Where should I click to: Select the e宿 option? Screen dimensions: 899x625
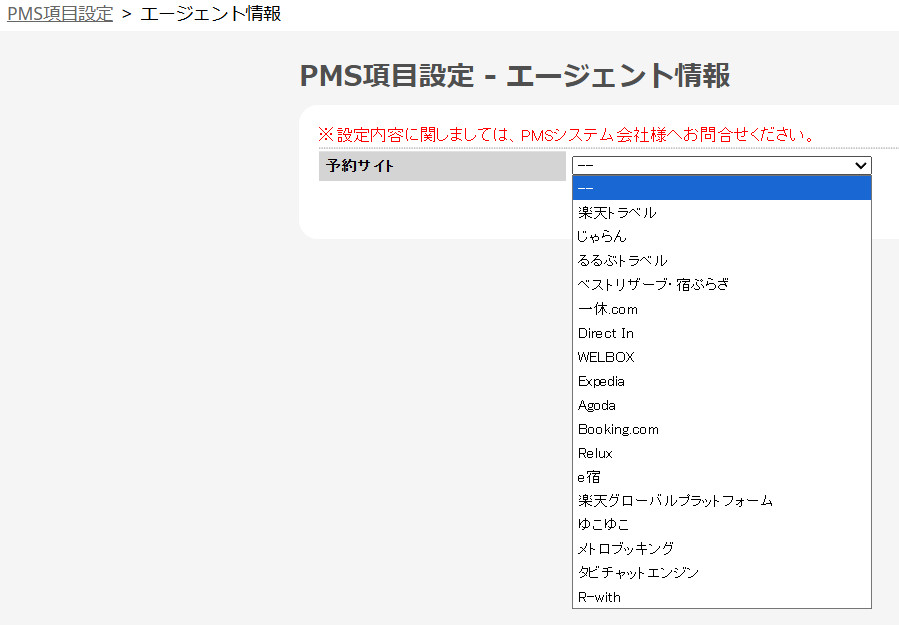tap(722, 477)
